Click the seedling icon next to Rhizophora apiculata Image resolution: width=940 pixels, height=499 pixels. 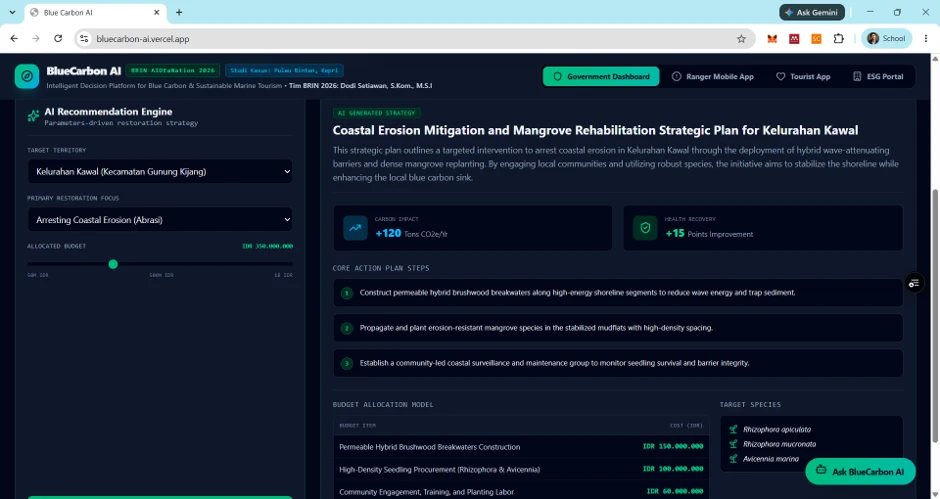tap(733, 429)
